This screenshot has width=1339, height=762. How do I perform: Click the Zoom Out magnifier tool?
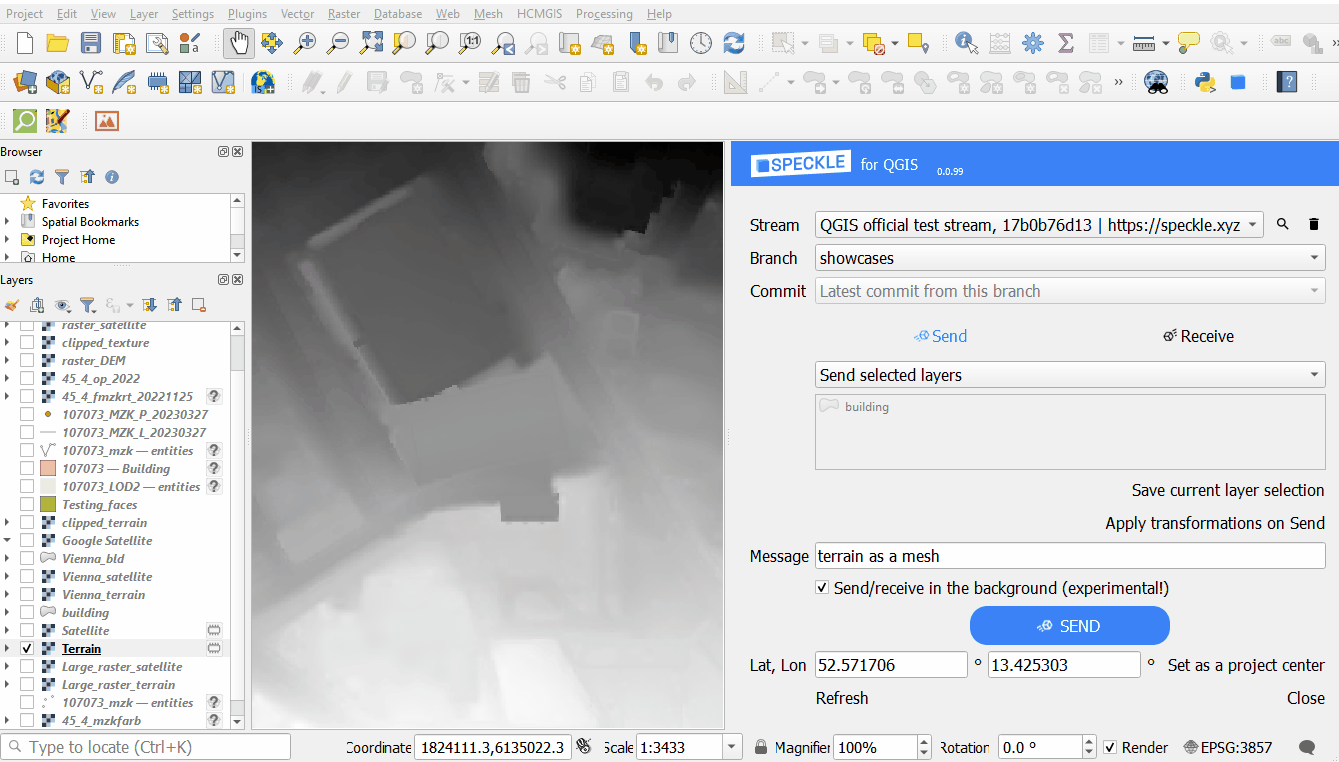pyautogui.click(x=338, y=43)
